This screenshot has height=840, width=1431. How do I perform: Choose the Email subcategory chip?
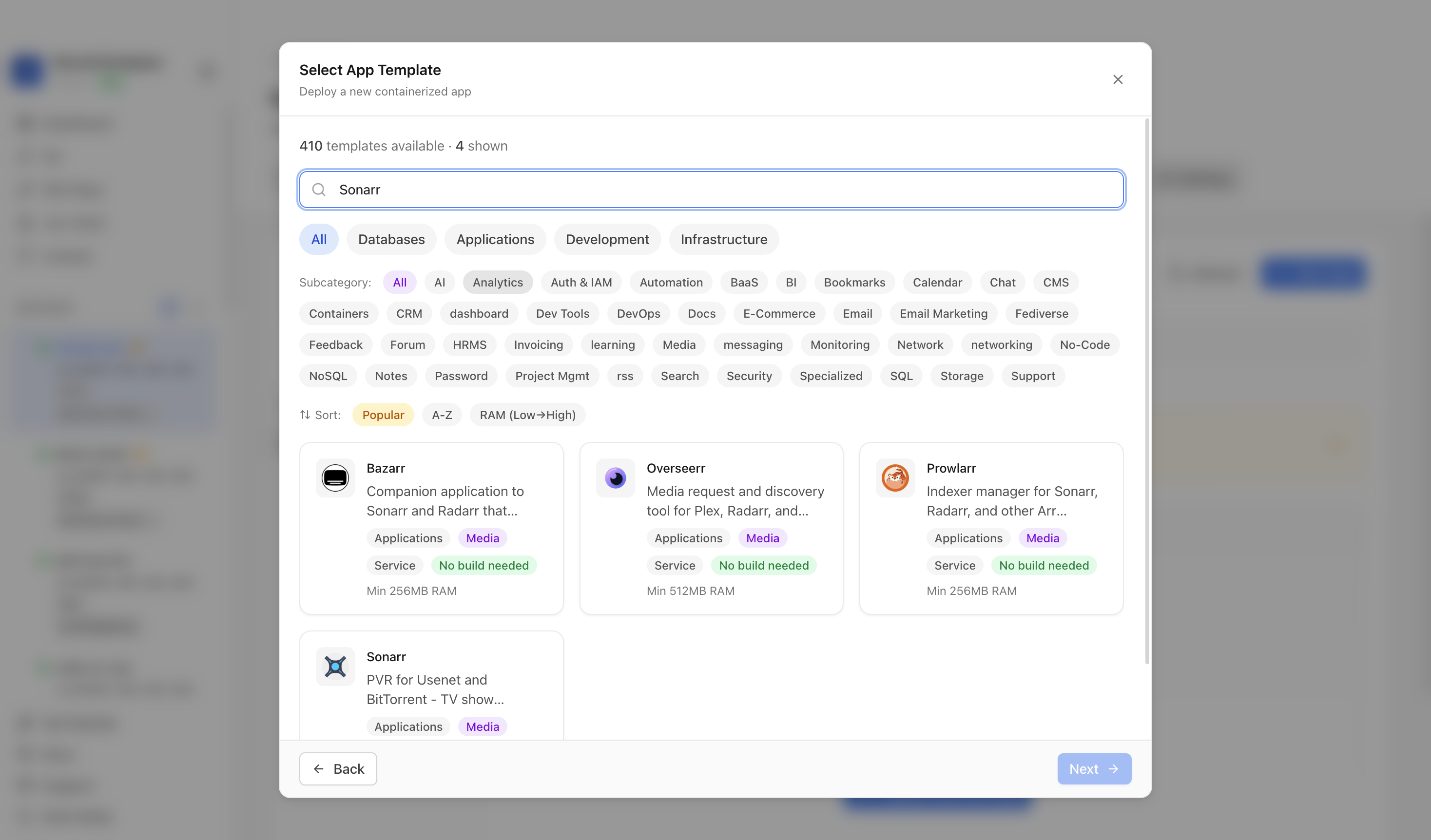click(x=857, y=313)
